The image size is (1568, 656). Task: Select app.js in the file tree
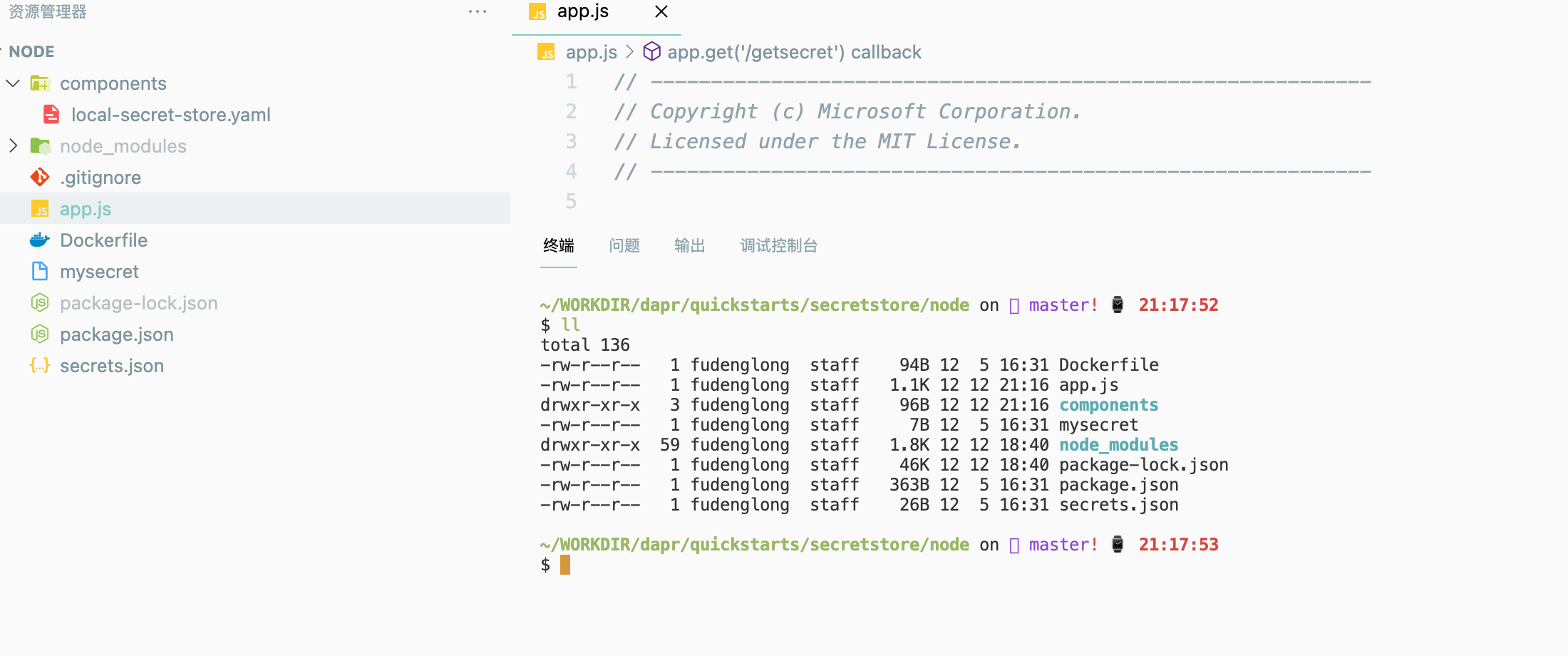coord(86,209)
